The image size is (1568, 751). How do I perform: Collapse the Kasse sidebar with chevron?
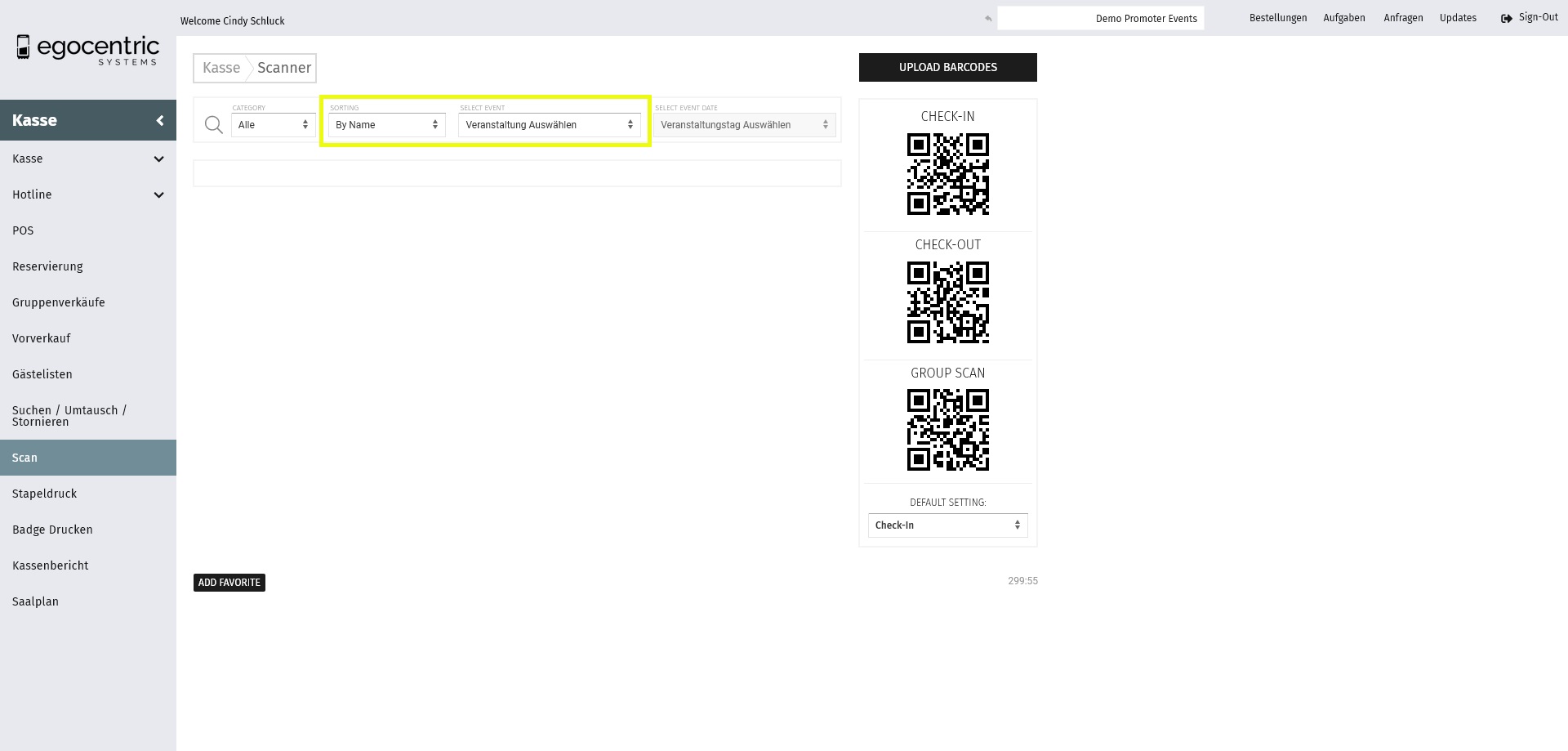coord(160,121)
